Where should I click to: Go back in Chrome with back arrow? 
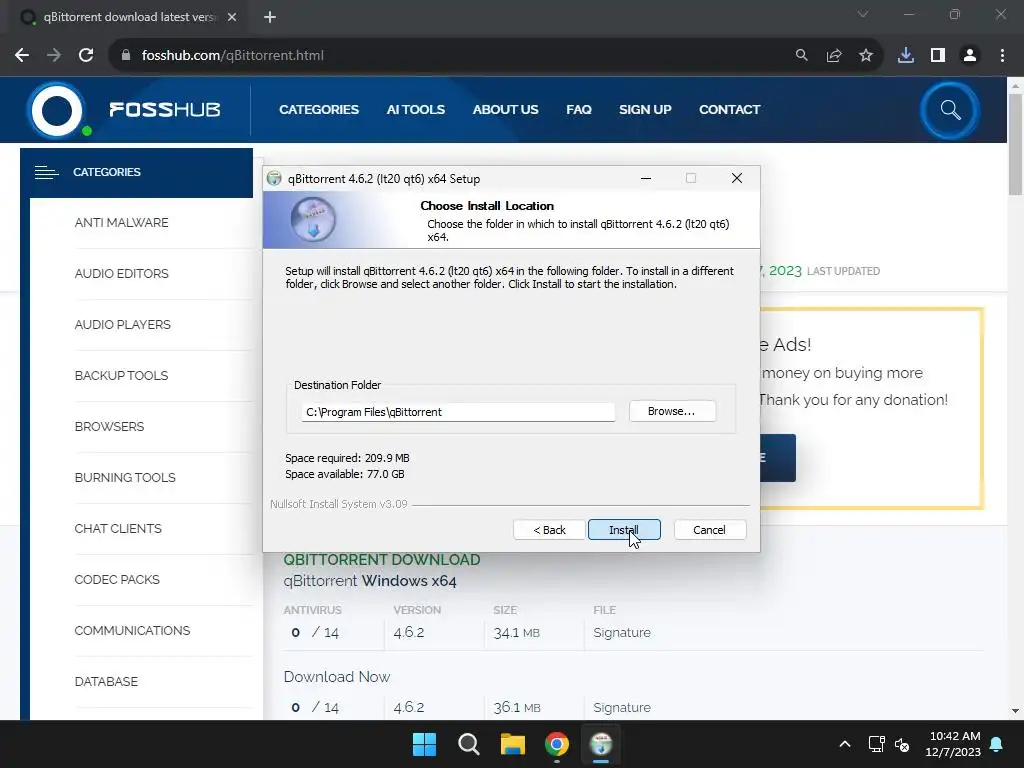(22, 56)
